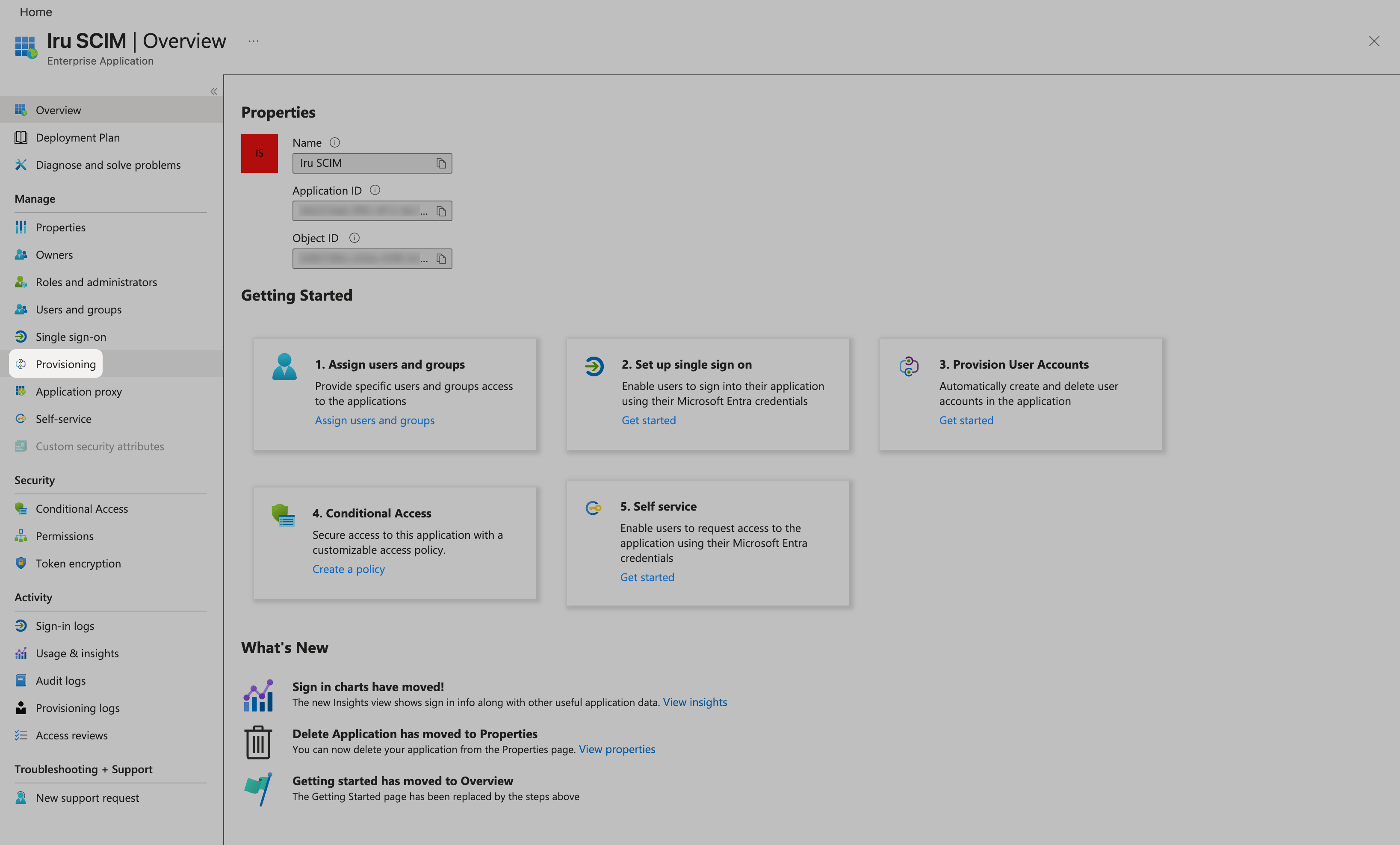Click the '3. Provision User Accounts' heading

(x=1013, y=364)
